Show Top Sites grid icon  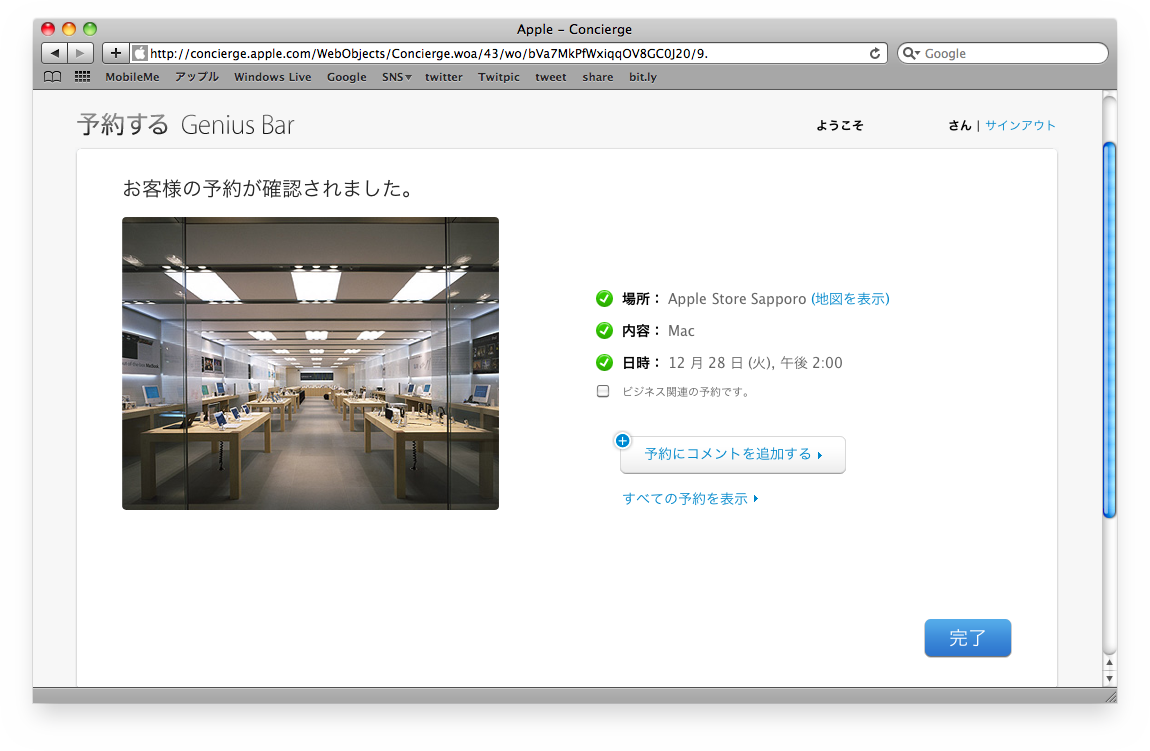(82, 77)
